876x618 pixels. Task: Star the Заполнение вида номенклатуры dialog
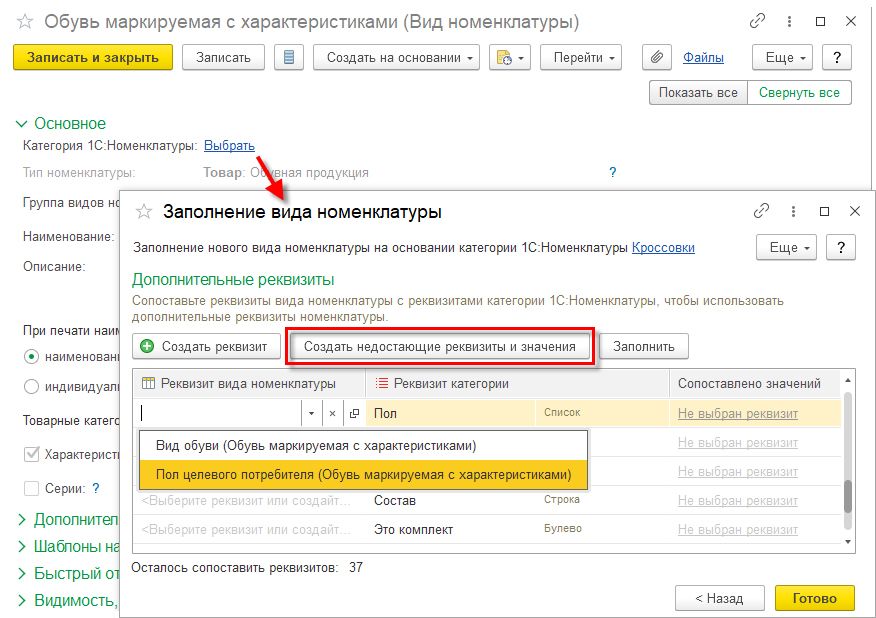tap(144, 212)
